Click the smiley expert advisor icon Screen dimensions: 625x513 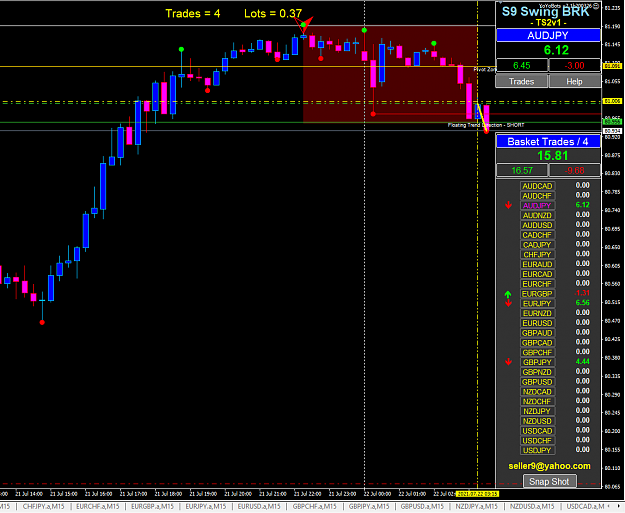[x=597, y=6]
